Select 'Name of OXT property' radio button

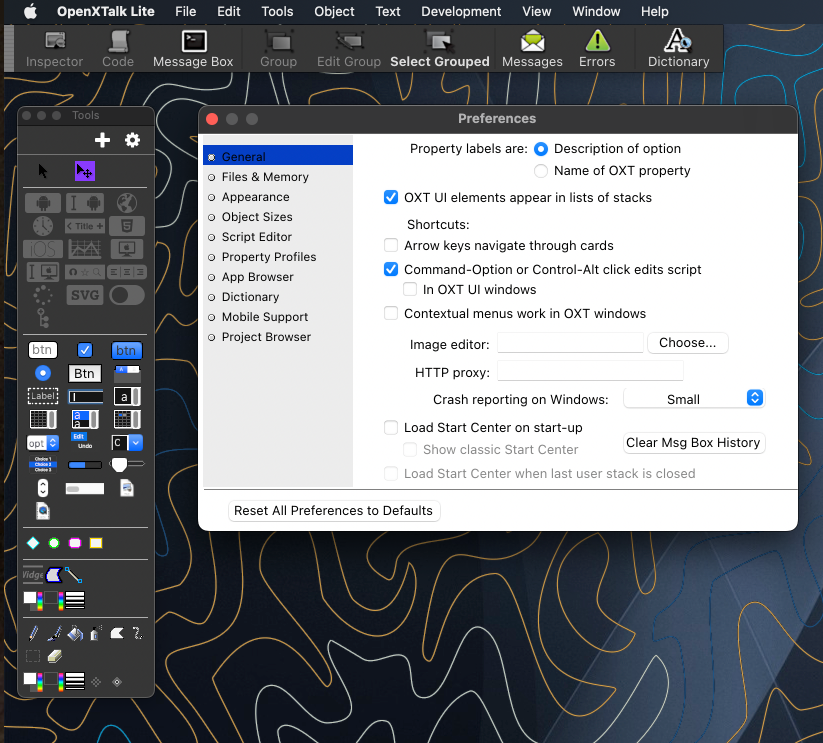541,171
